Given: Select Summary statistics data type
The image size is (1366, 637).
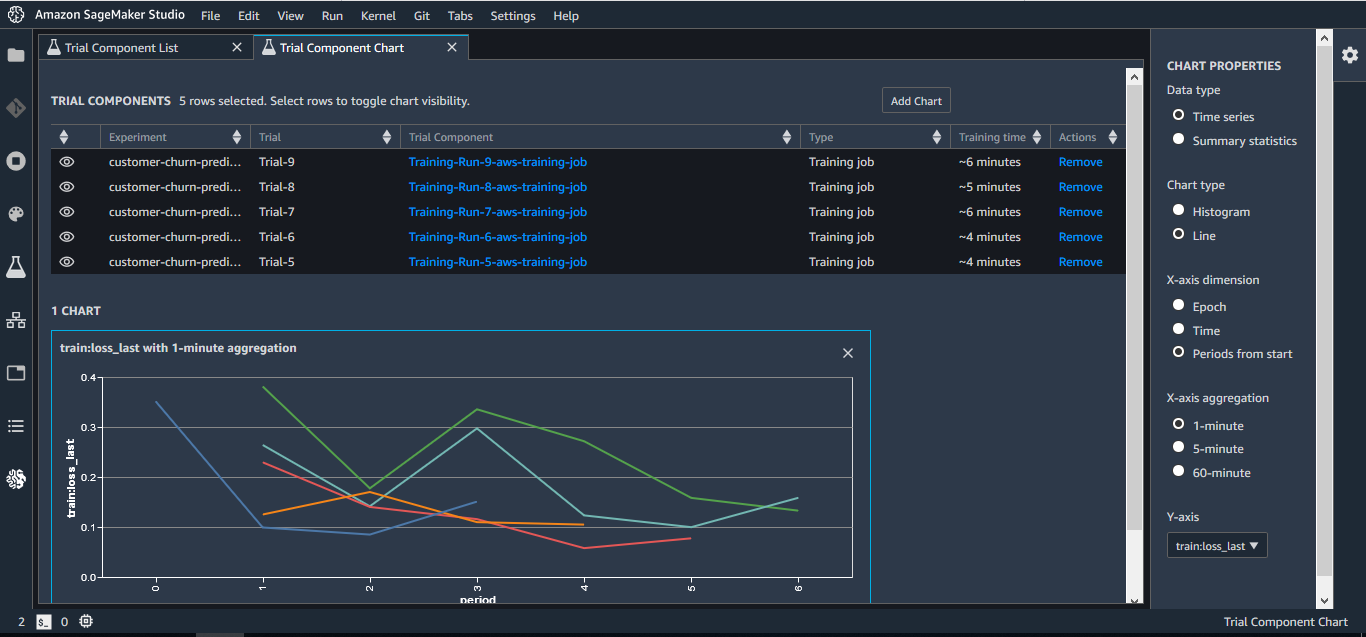Looking at the screenshot, I should click(x=1179, y=138).
